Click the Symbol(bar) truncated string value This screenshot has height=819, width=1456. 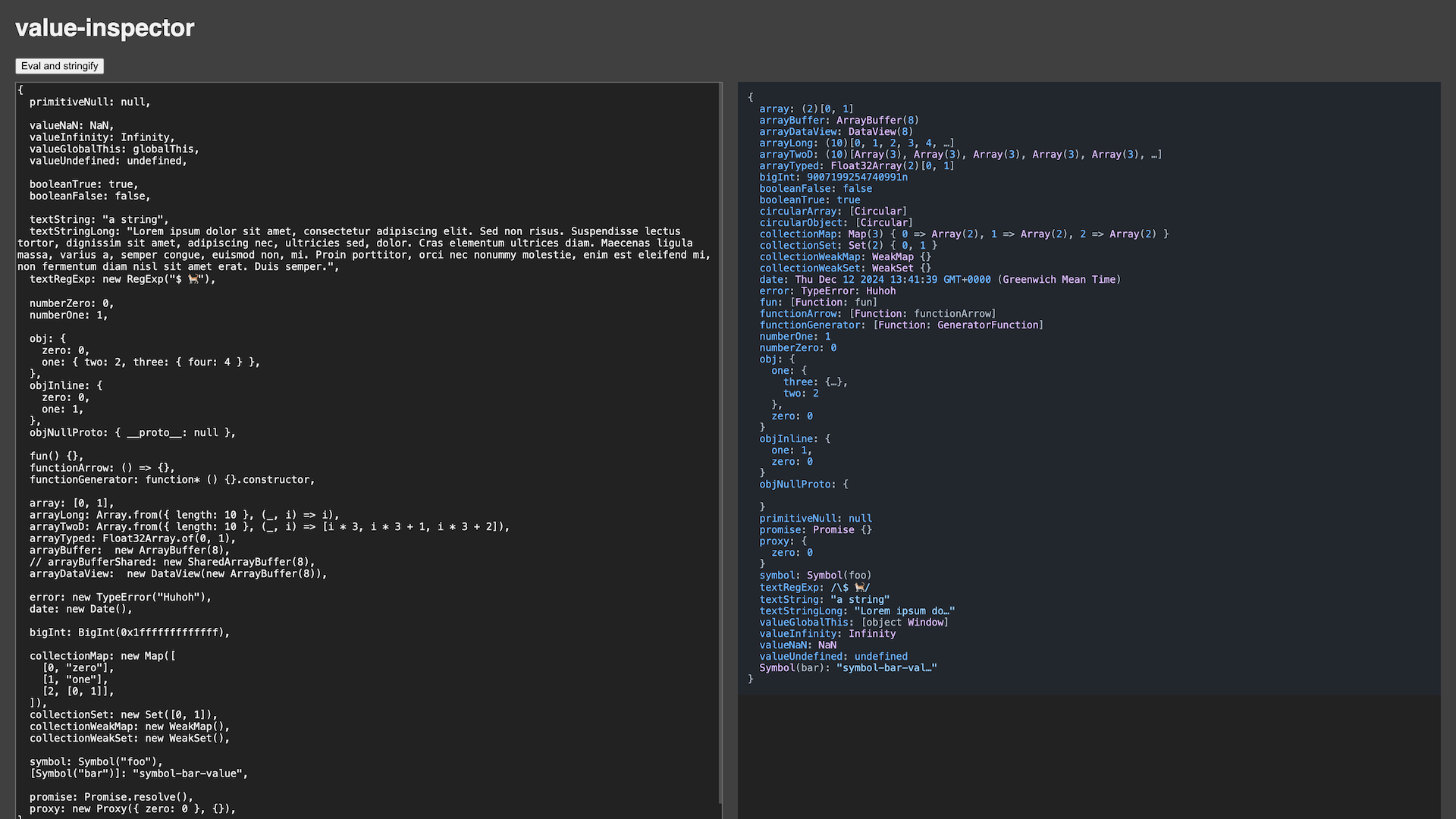tap(886, 668)
